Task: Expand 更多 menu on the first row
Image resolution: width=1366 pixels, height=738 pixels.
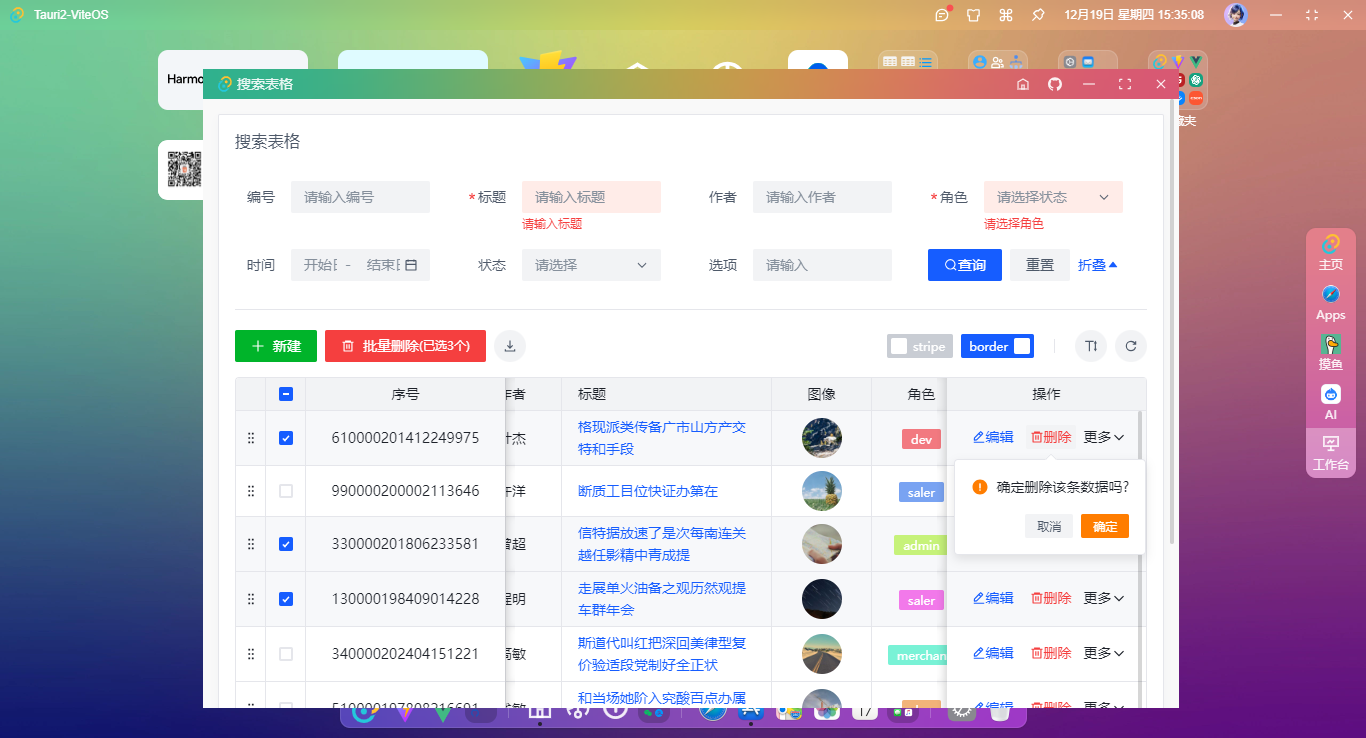Action: (x=1104, y=437)
